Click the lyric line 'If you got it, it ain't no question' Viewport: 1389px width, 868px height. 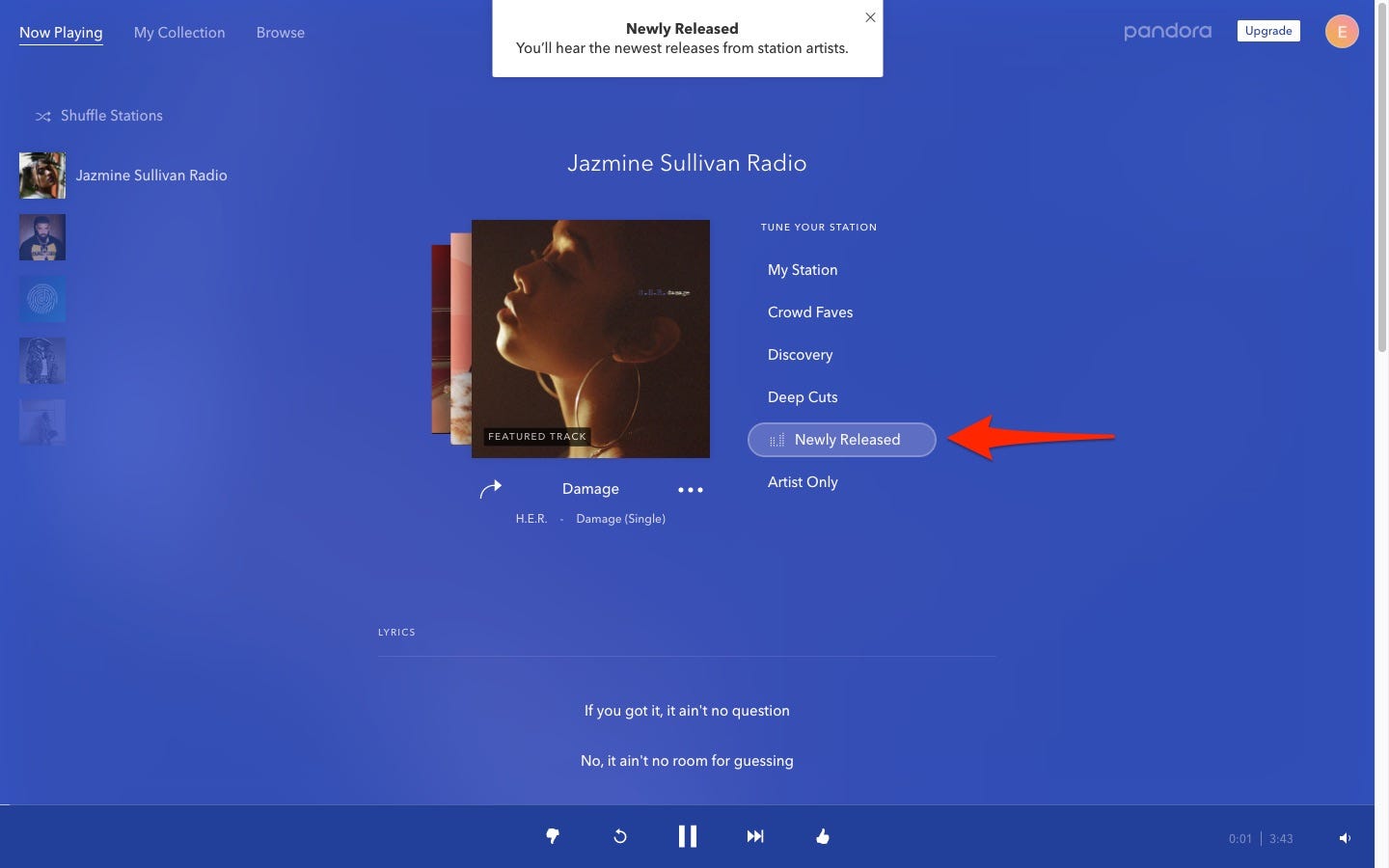(687, 711)
